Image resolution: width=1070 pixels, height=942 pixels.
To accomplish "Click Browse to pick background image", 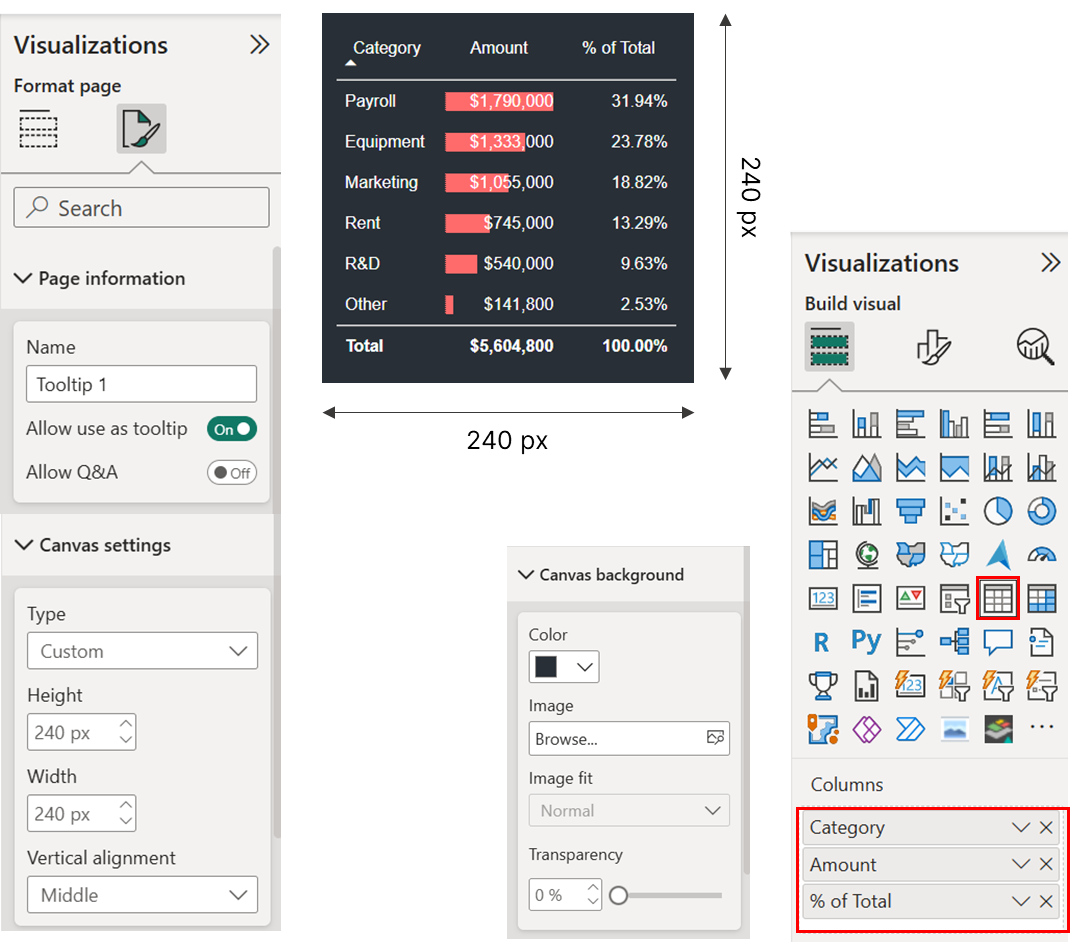I will pyautogui.click(x=628, y=739).
